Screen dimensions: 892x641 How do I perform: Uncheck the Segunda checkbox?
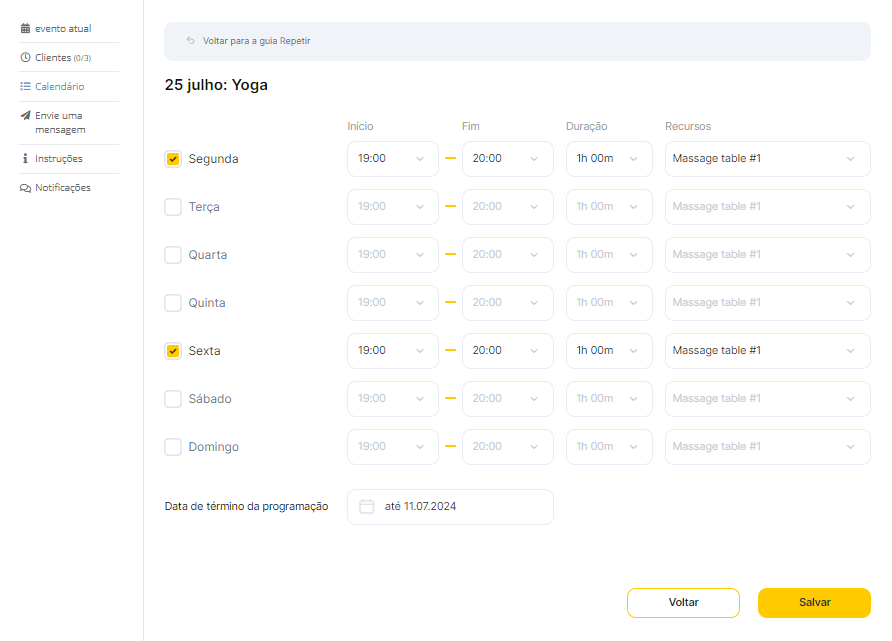tap(173, 159)
